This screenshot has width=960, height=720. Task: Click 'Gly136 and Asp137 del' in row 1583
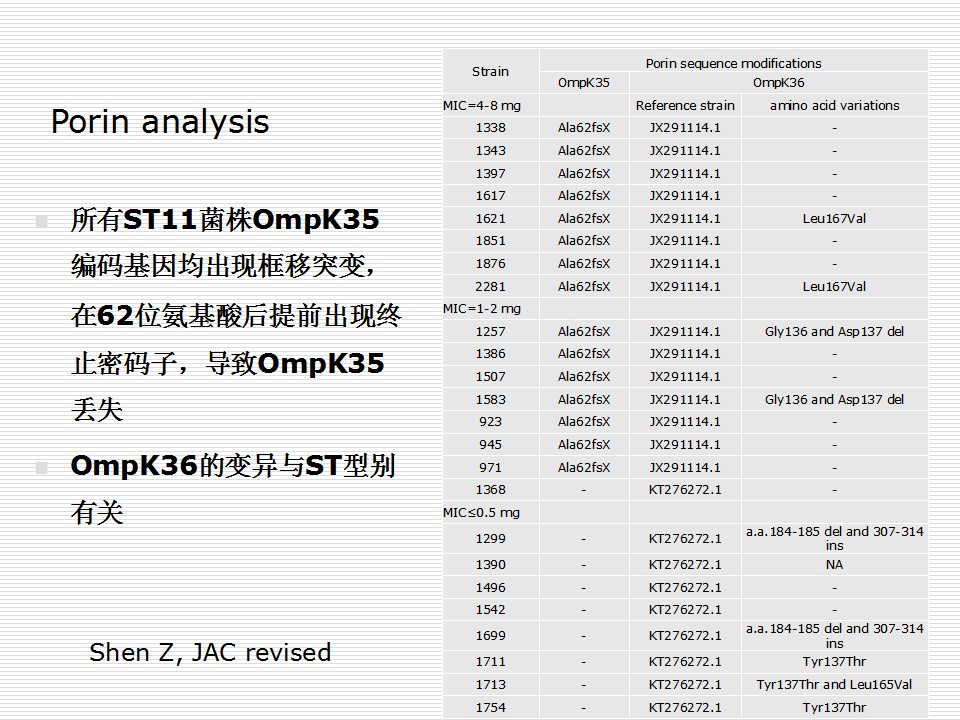click(x=834, y=400)
